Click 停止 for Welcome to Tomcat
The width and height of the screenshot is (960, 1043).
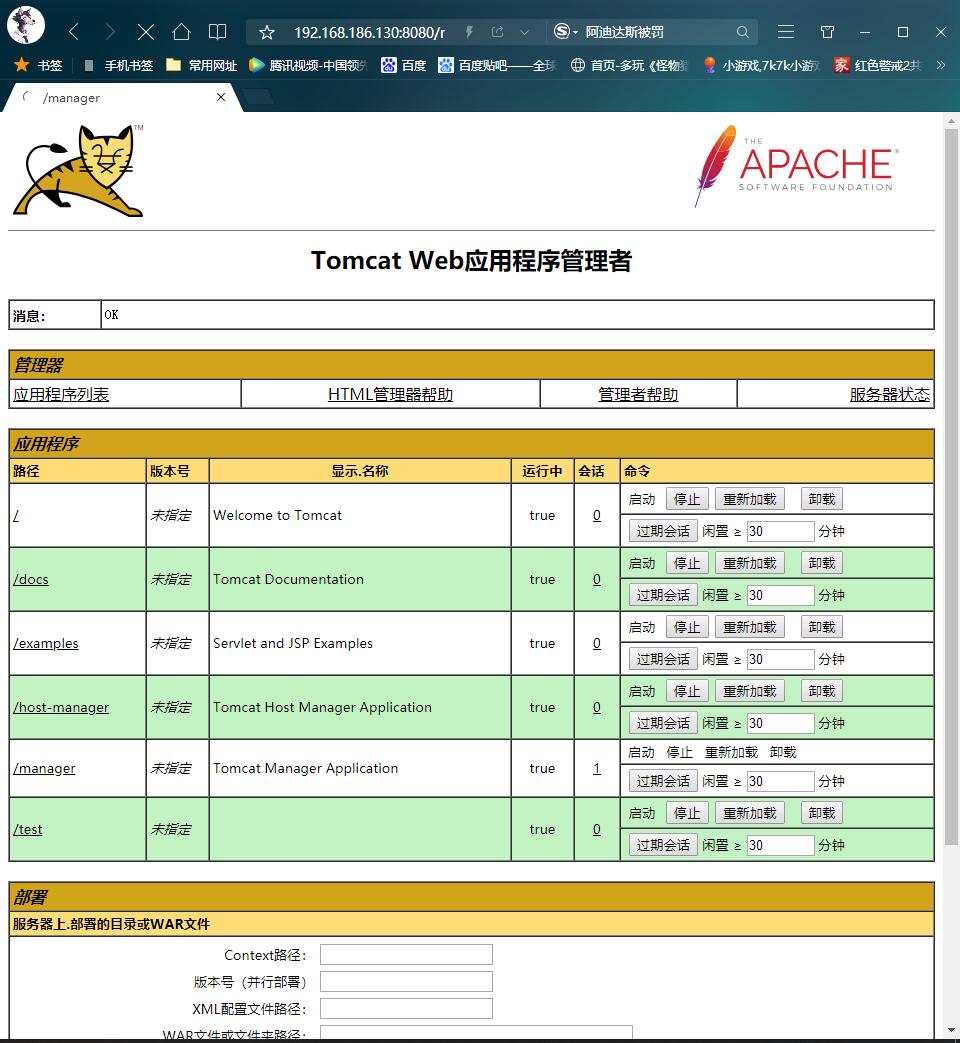[x=687, y=499]
